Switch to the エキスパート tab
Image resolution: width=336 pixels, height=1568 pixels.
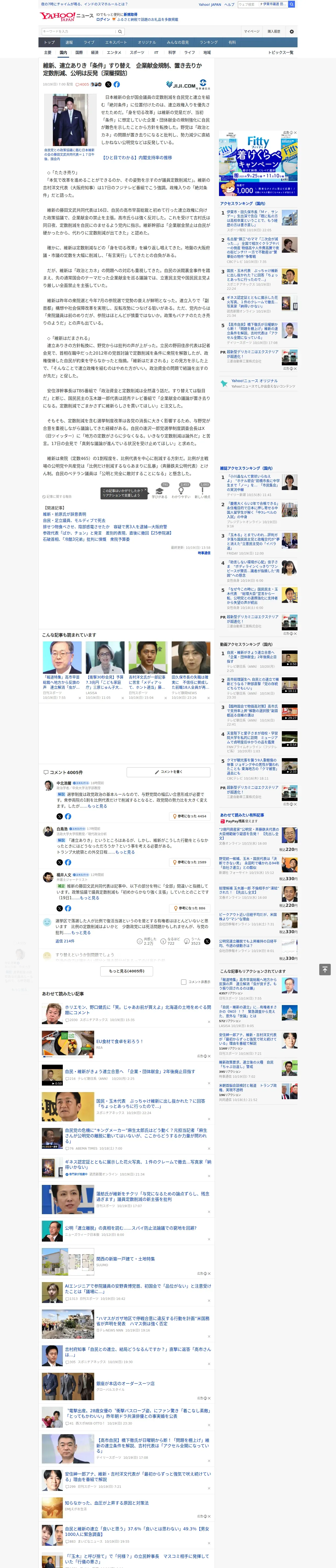[116, 43]
